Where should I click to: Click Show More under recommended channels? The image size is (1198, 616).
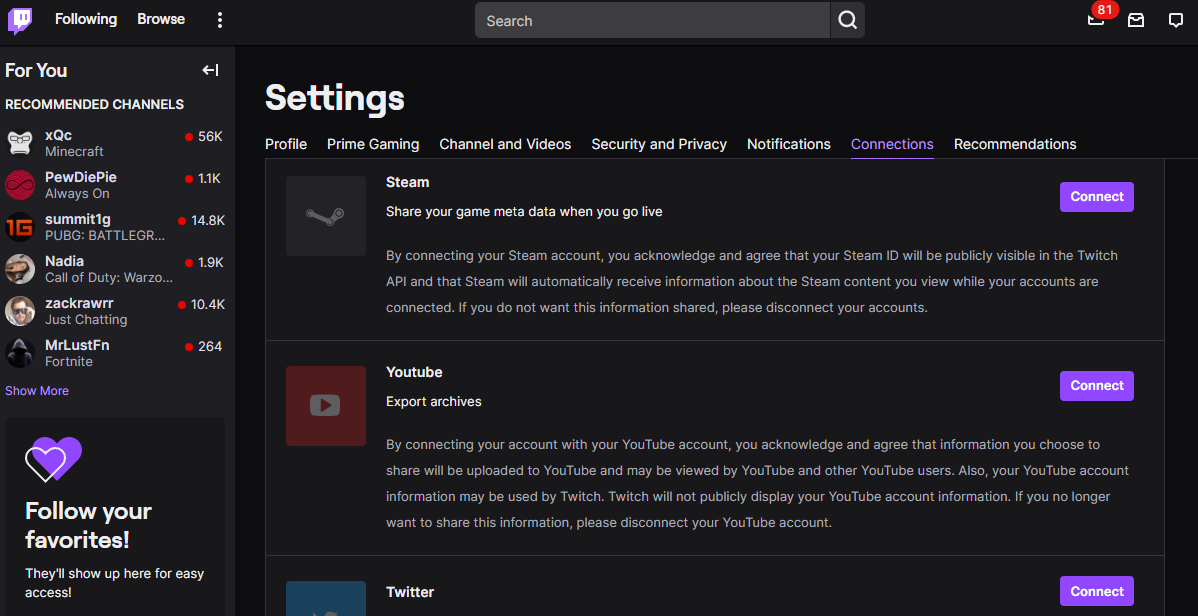(x=37, y=391)
